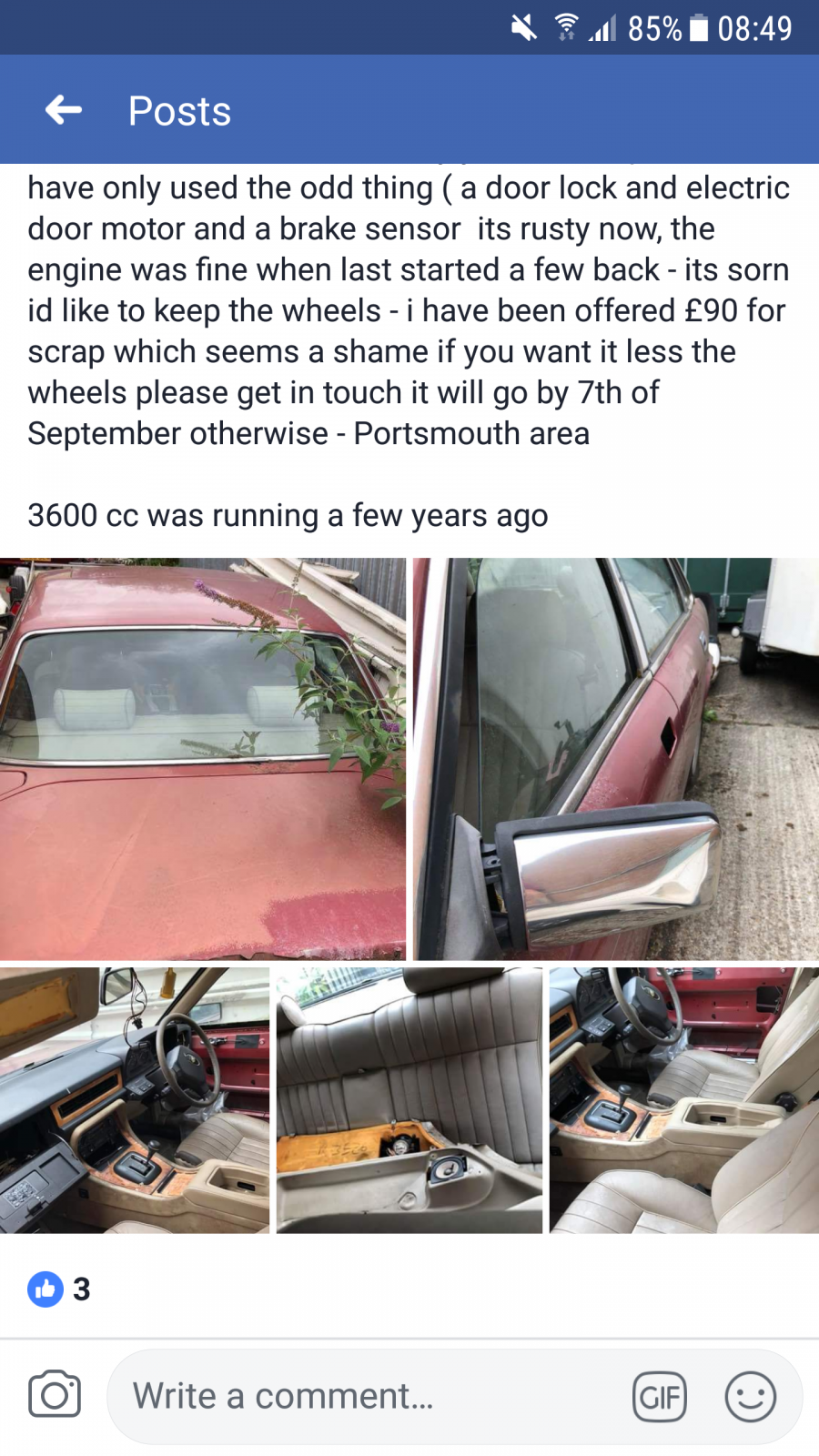The image size is (819, 1456).
Task: Open the GIF picker icon
Action: click(x=660, y=1397)
